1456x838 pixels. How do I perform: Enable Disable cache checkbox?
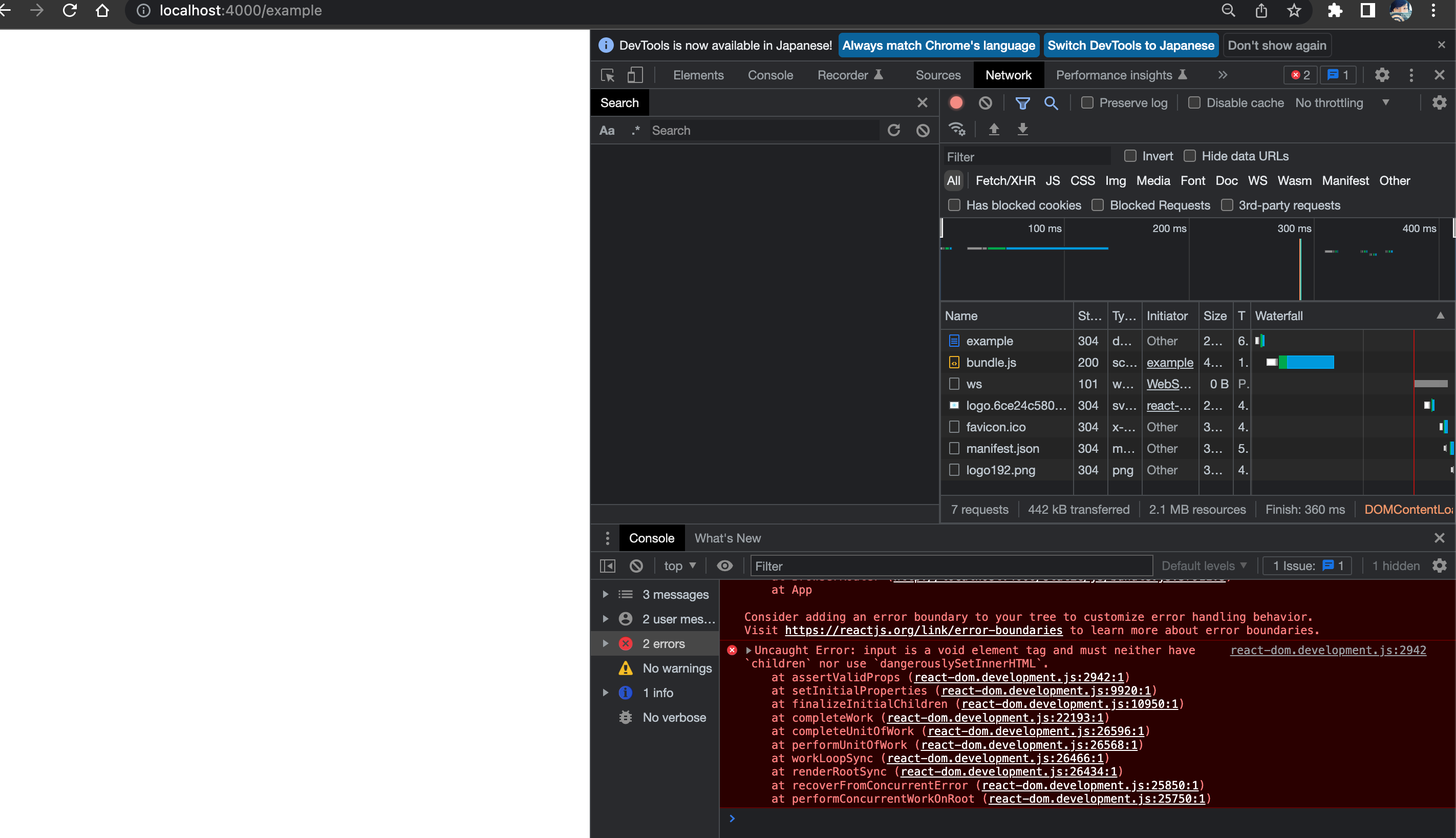1194,102
